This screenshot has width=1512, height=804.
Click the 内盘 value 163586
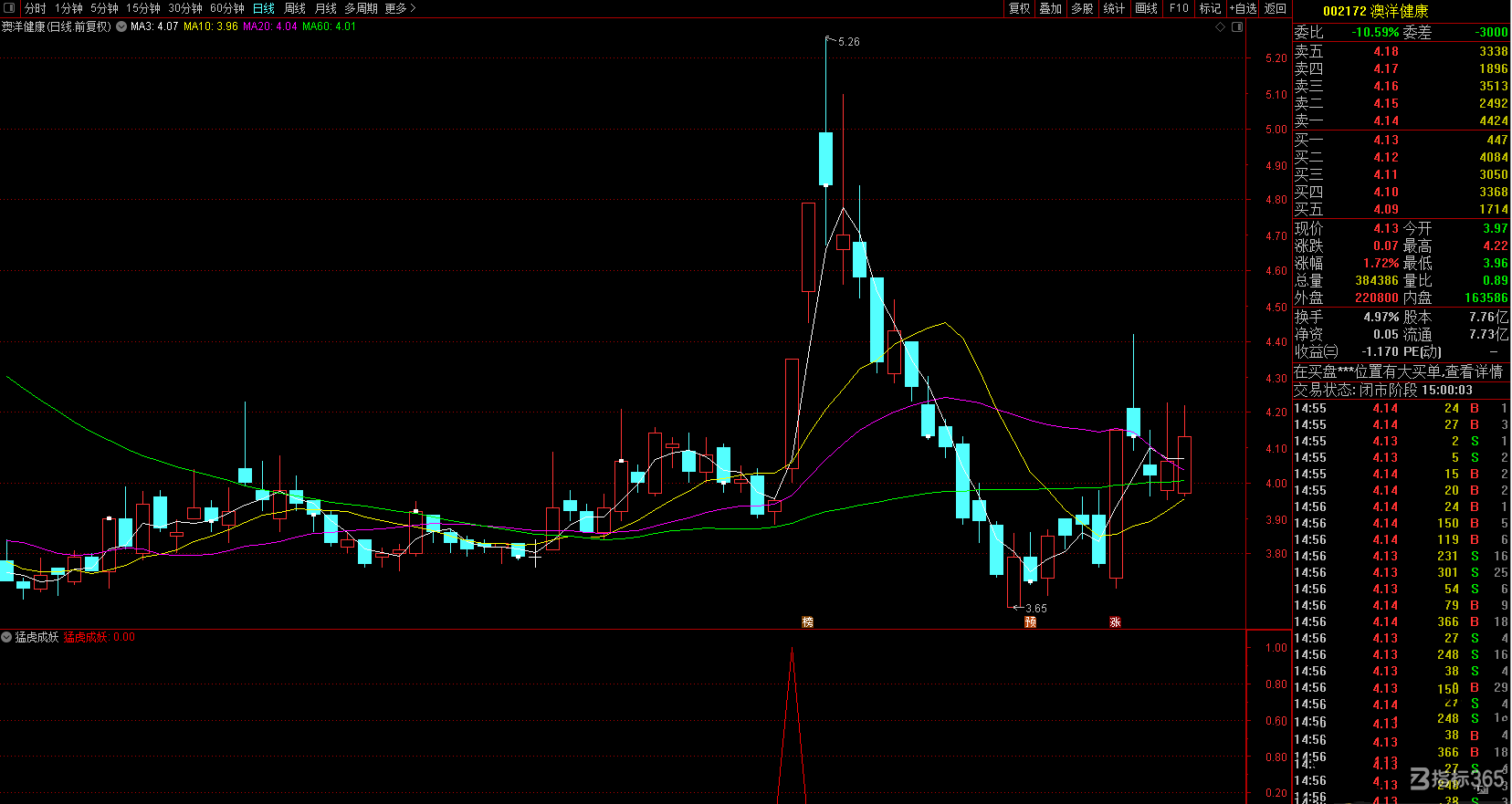pos(1486,298)
